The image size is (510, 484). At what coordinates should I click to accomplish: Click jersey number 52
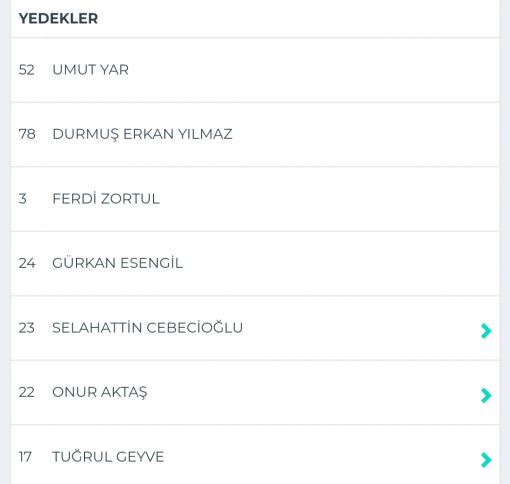coord(26,70)
